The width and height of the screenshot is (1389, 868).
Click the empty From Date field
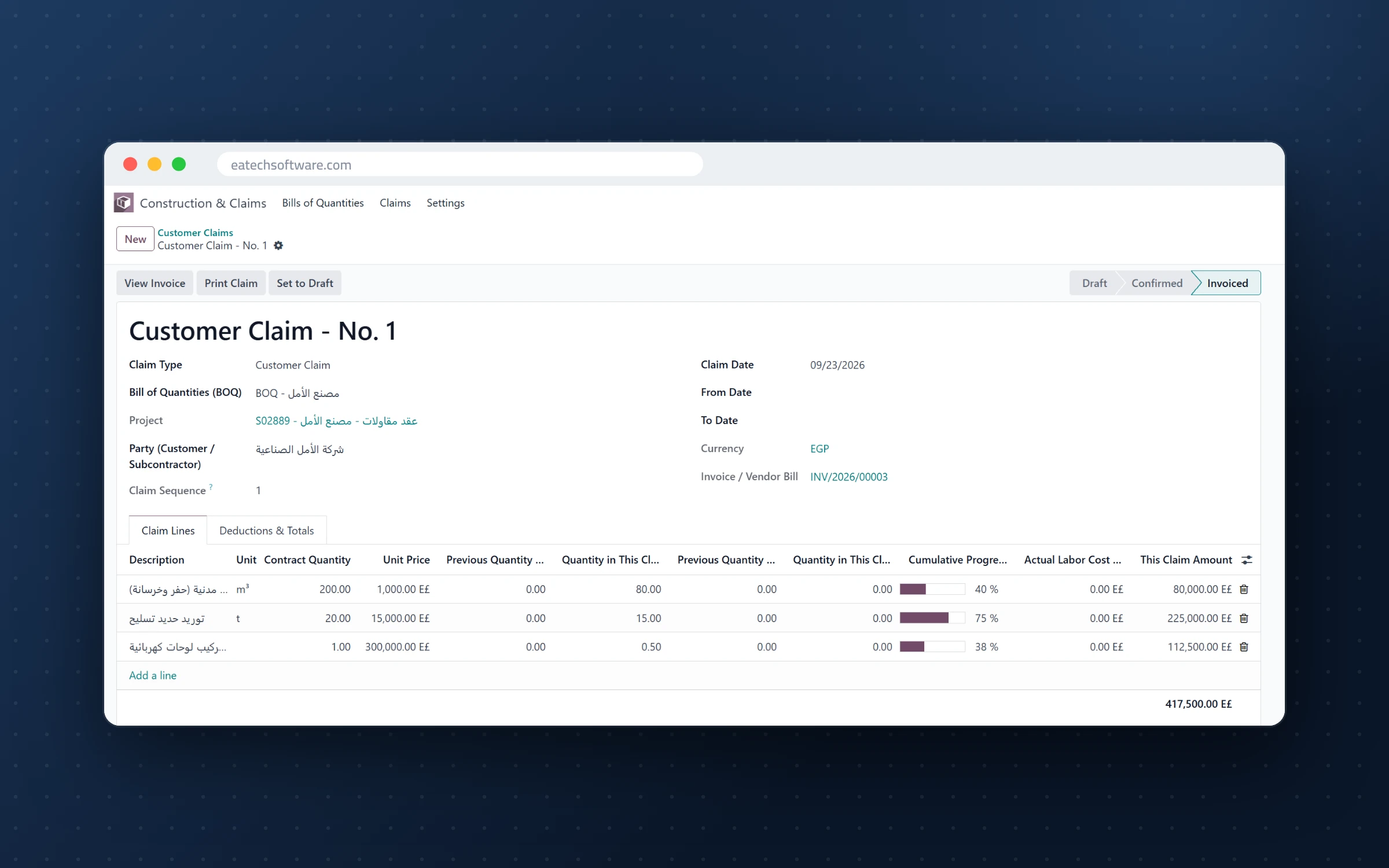pos(1030,392)
